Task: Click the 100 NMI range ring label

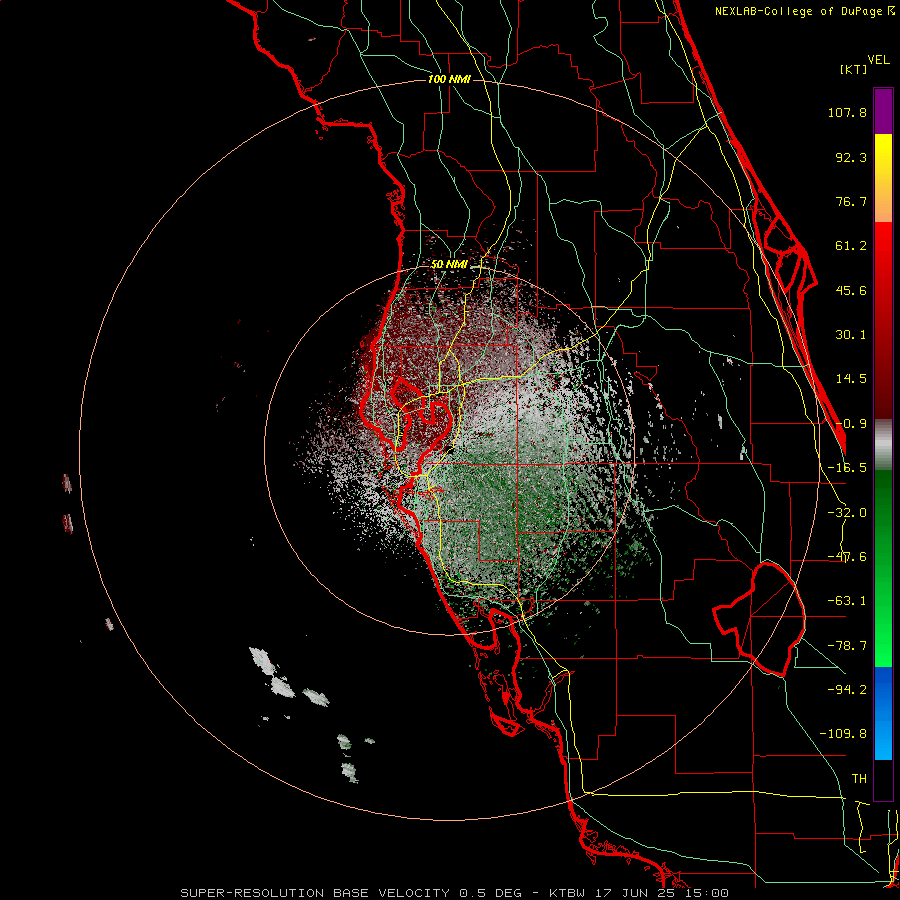Action: coord(449,79)
